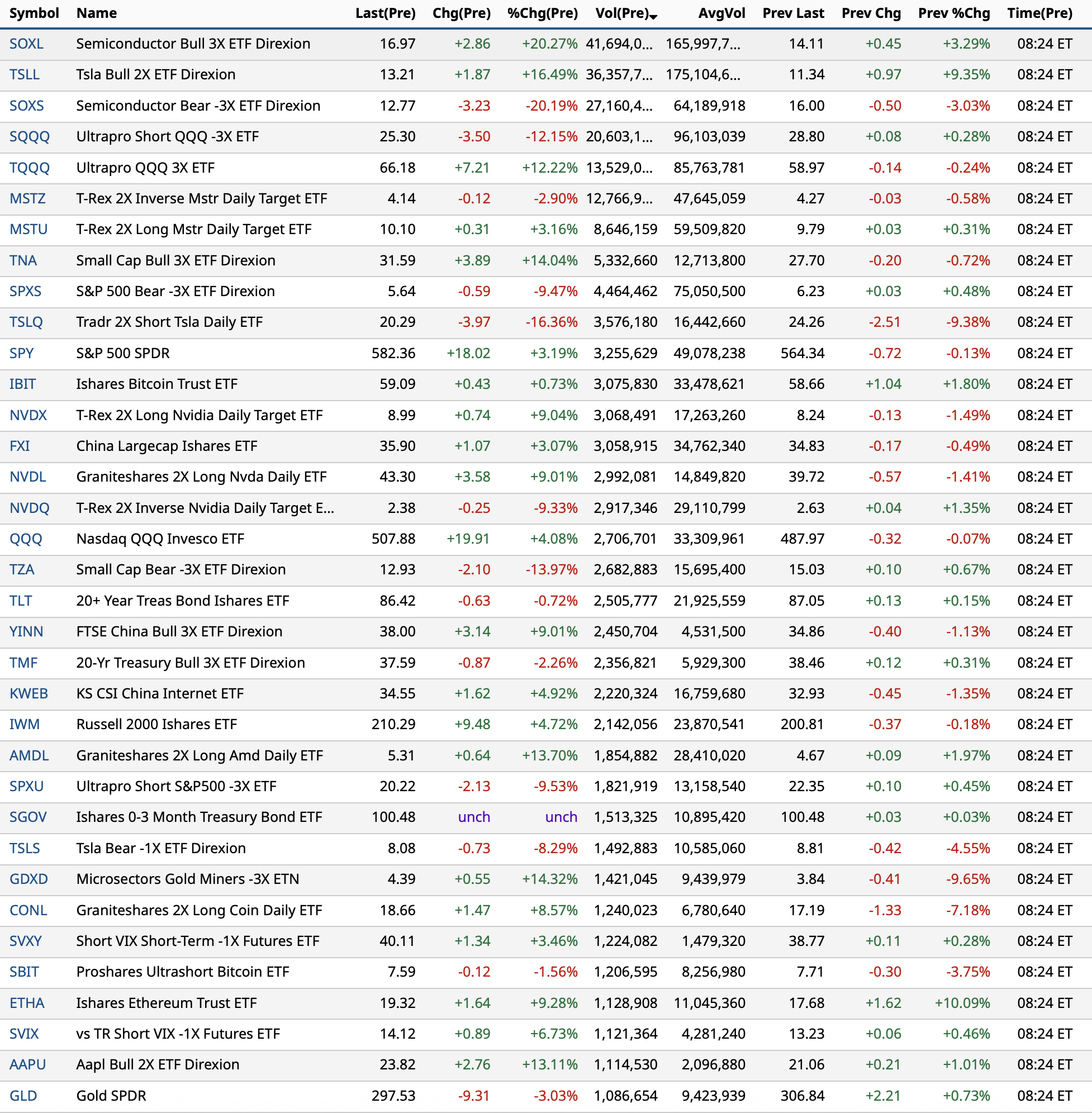This screenshot has height=1113, width=1092.
Task: Click the Vol(Pre) sort arrow indicator
Action: point(654,17)
